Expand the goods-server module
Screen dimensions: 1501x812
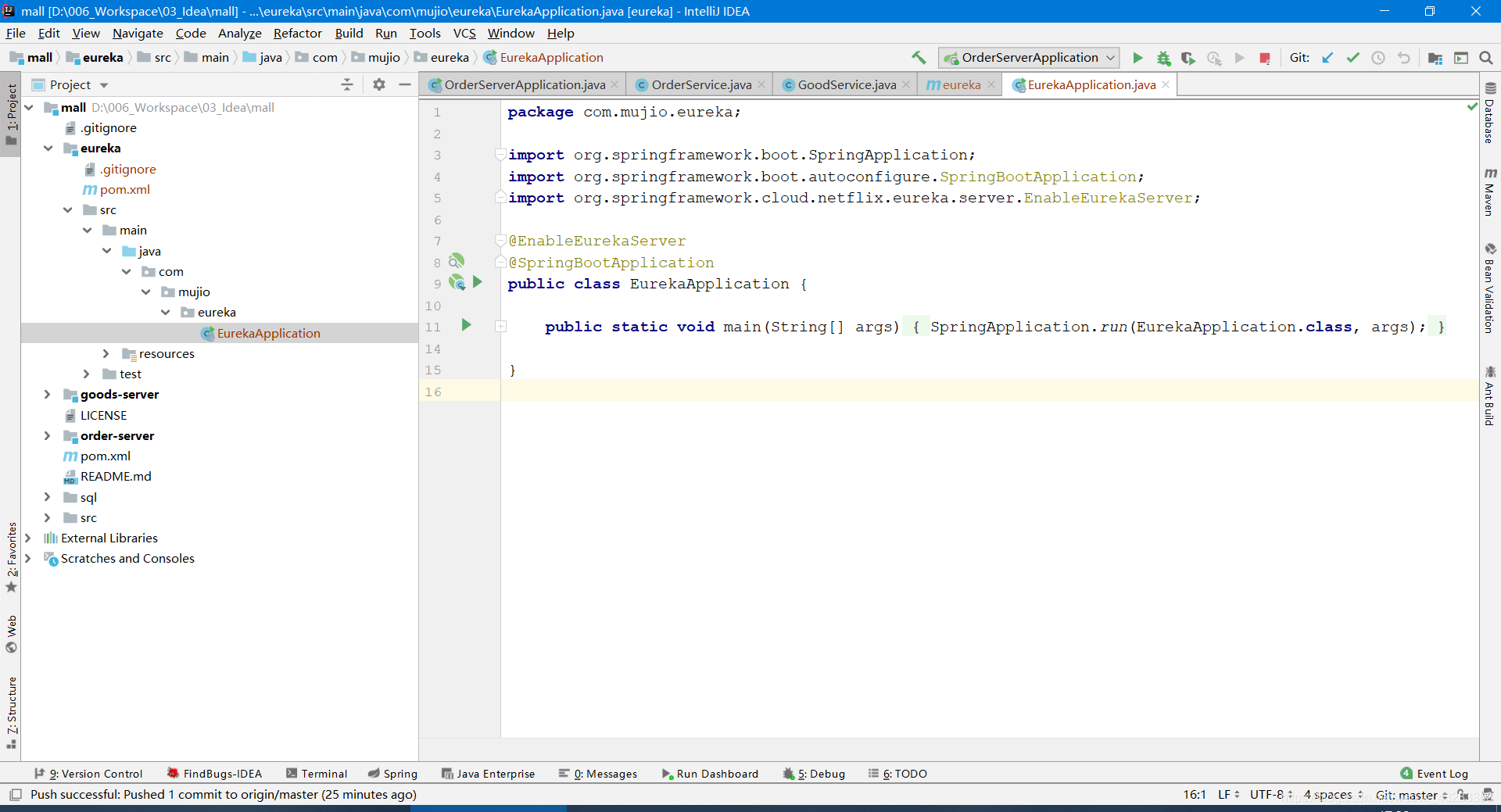[x=48, y=395]
